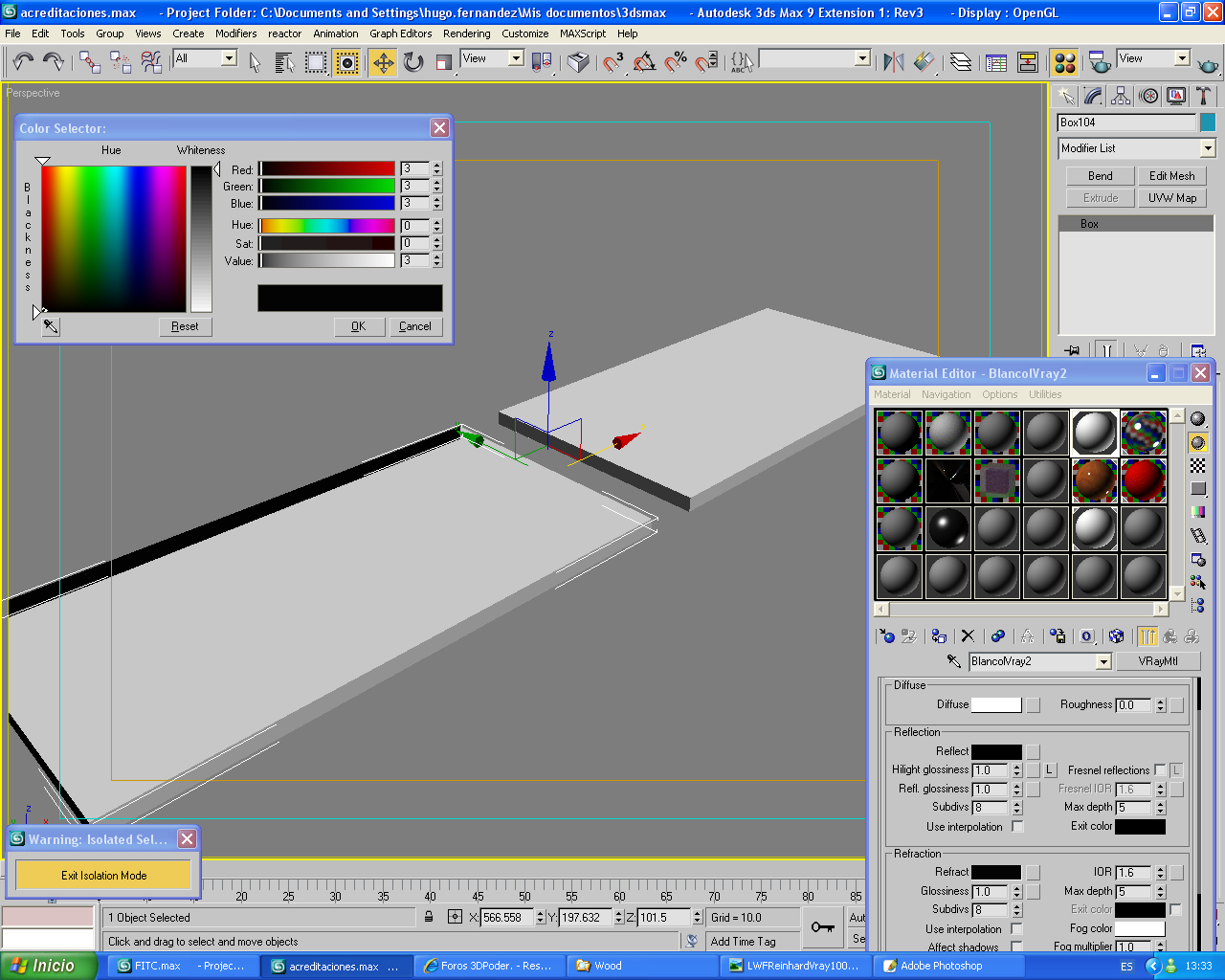Open the reference coordinate system View dropdown

coord(516,58)
